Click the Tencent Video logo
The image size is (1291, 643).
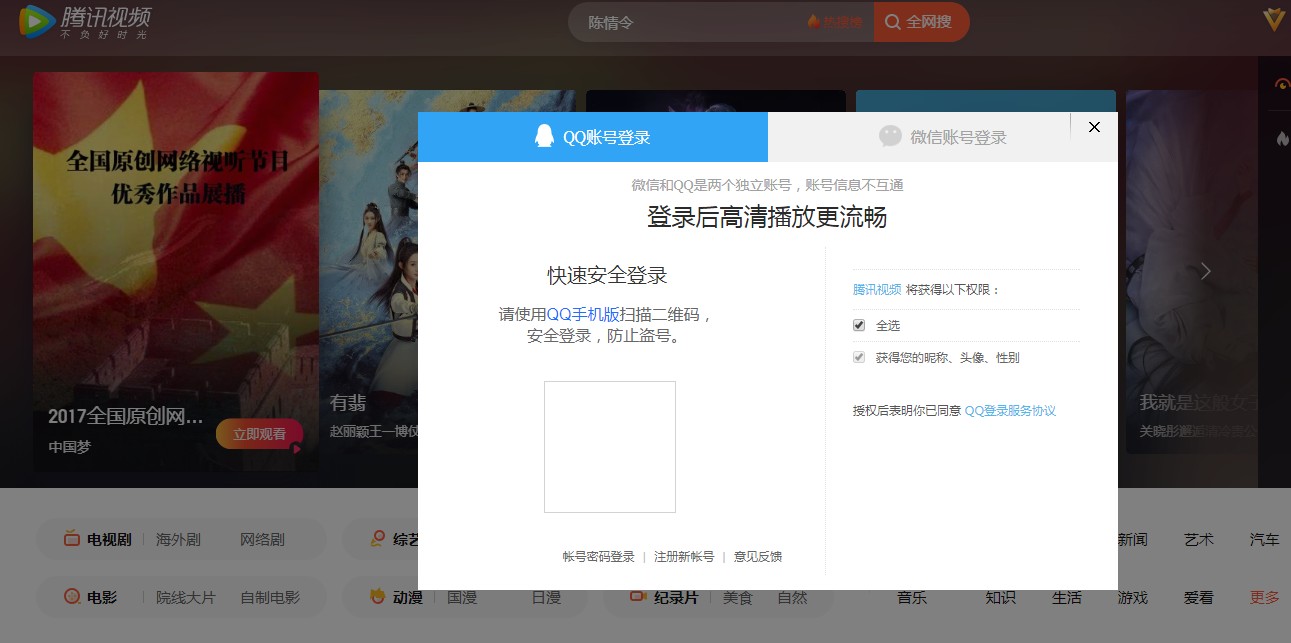(x=84, y=22)
